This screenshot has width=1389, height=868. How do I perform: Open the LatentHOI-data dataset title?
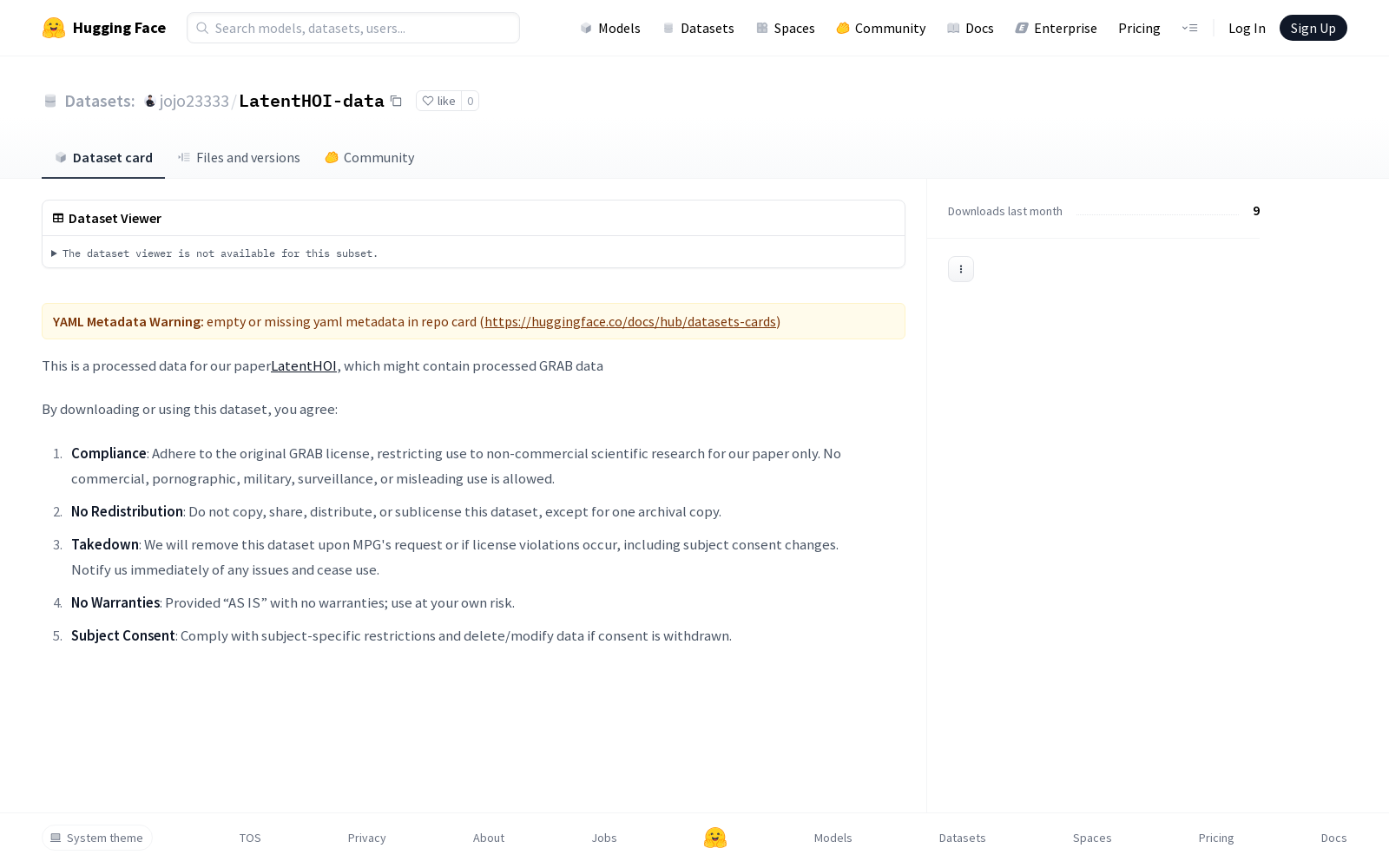[x=311, y=101]
